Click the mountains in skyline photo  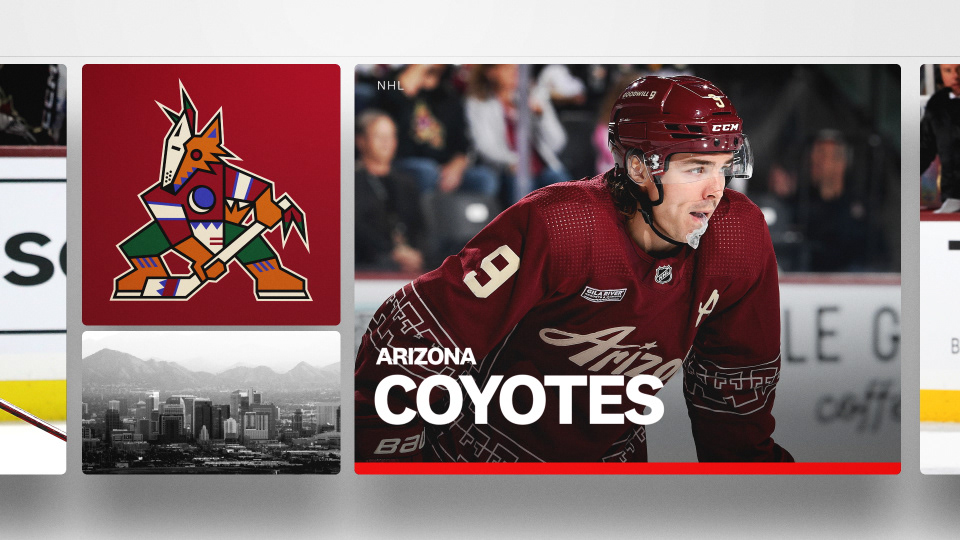211,368
